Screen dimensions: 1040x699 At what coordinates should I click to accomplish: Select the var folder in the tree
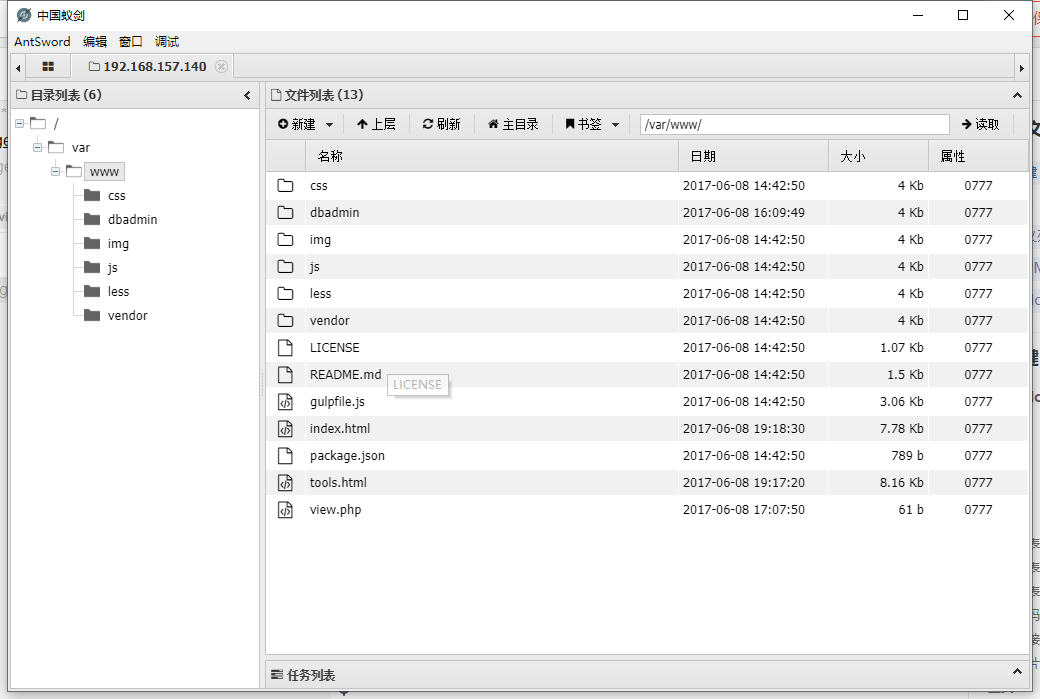click(x=80, y=148)
